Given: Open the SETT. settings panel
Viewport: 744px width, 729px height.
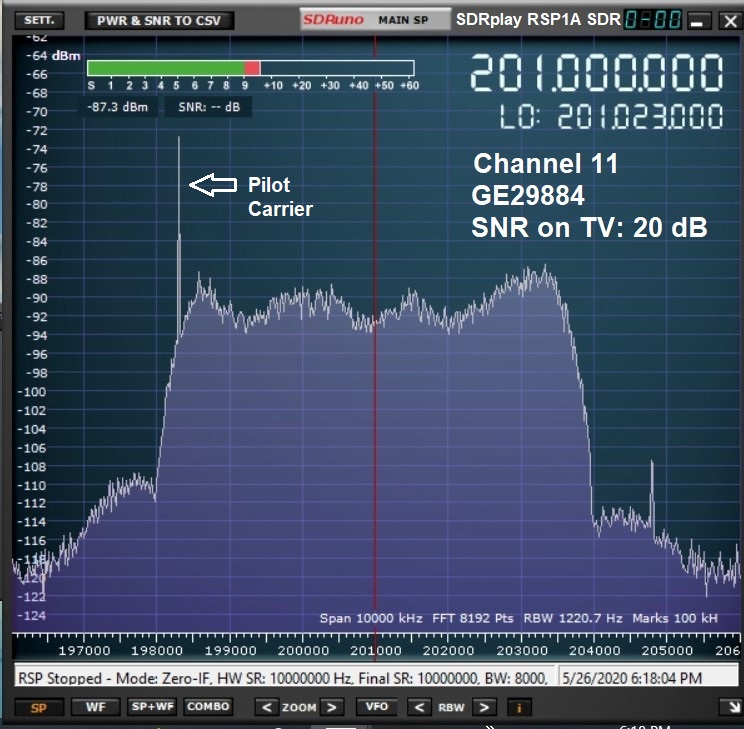Looking at the screenshot, I should coord(40,20).
